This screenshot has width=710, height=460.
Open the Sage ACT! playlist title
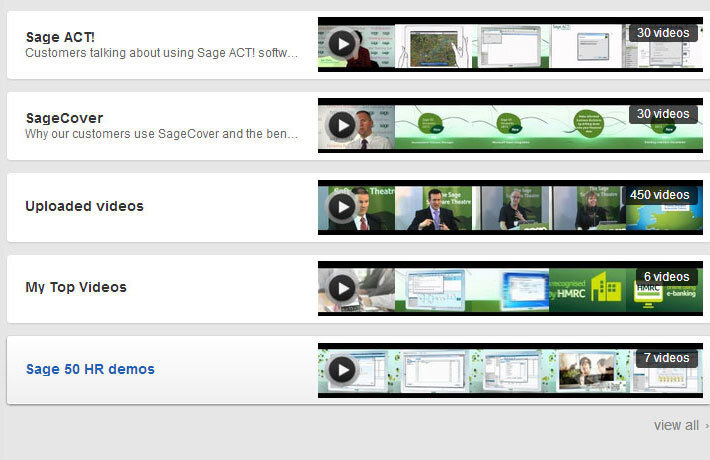point(60,37)
